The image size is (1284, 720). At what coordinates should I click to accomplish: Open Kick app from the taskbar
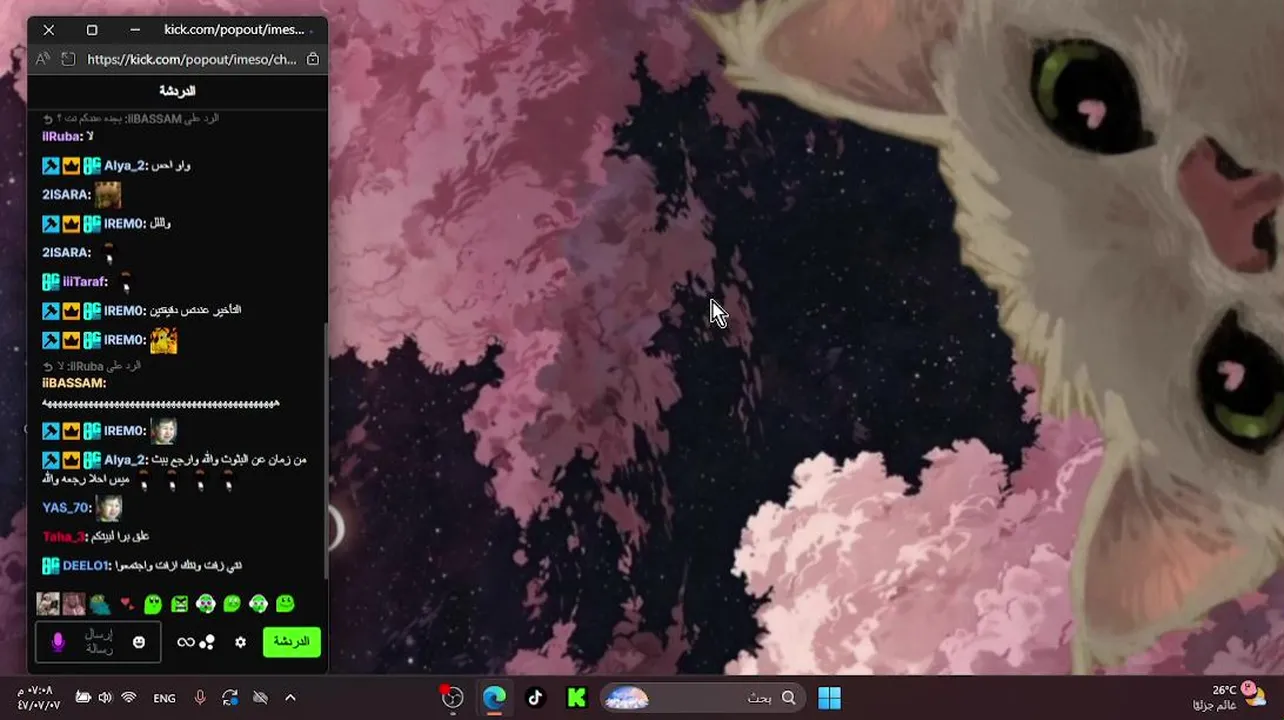click(576, 698)
